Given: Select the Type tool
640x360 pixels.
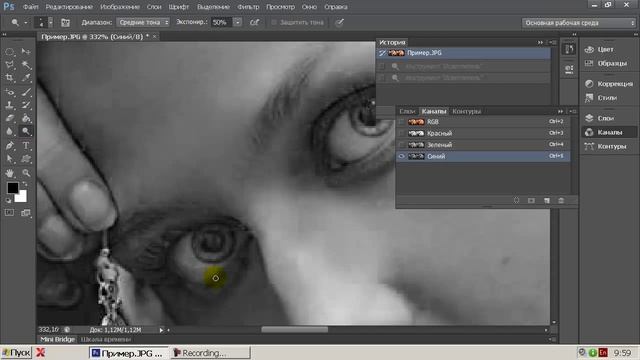Looking at the screenshot, I should point(26,145).
